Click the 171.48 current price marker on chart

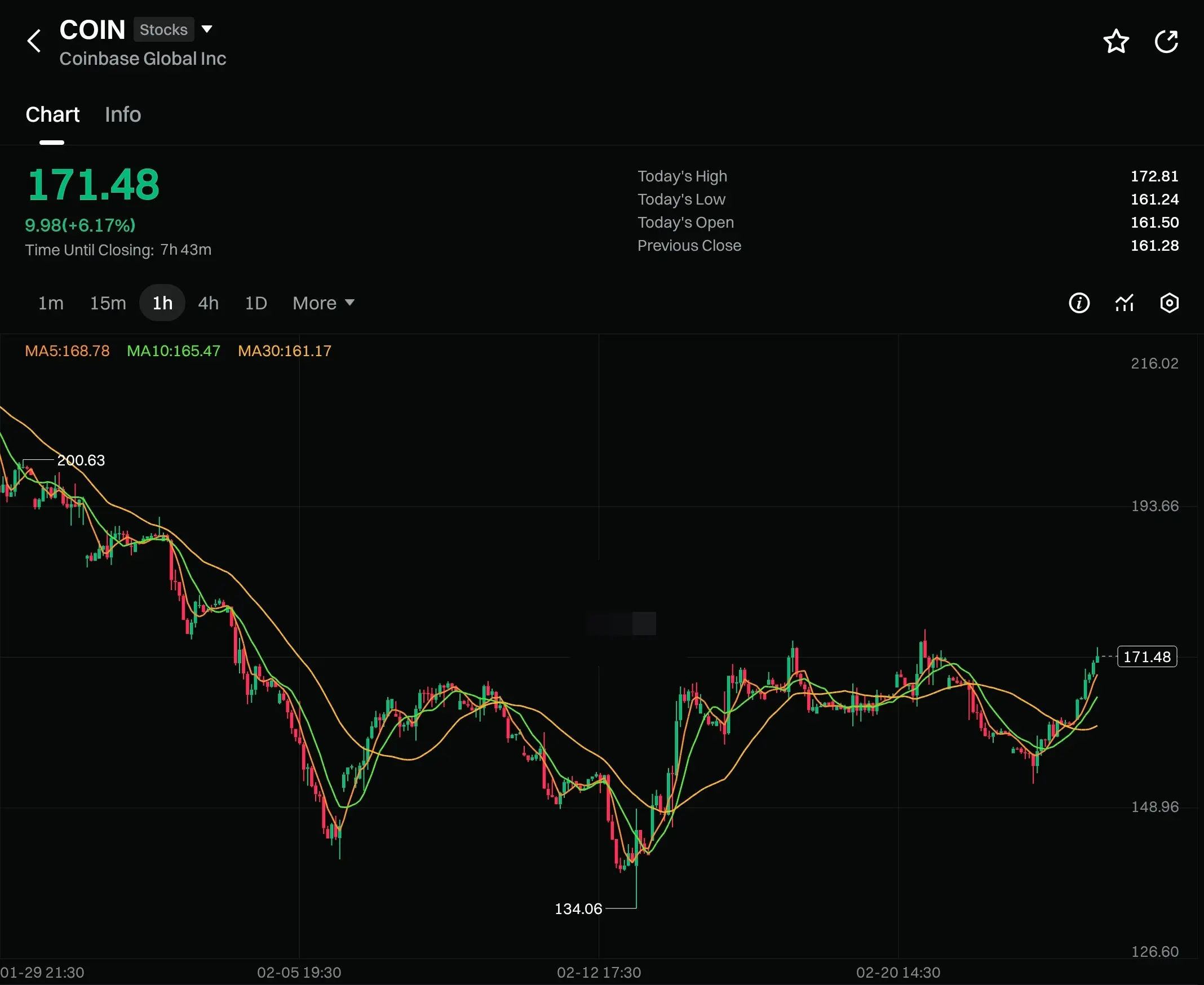coord(1146,656)
